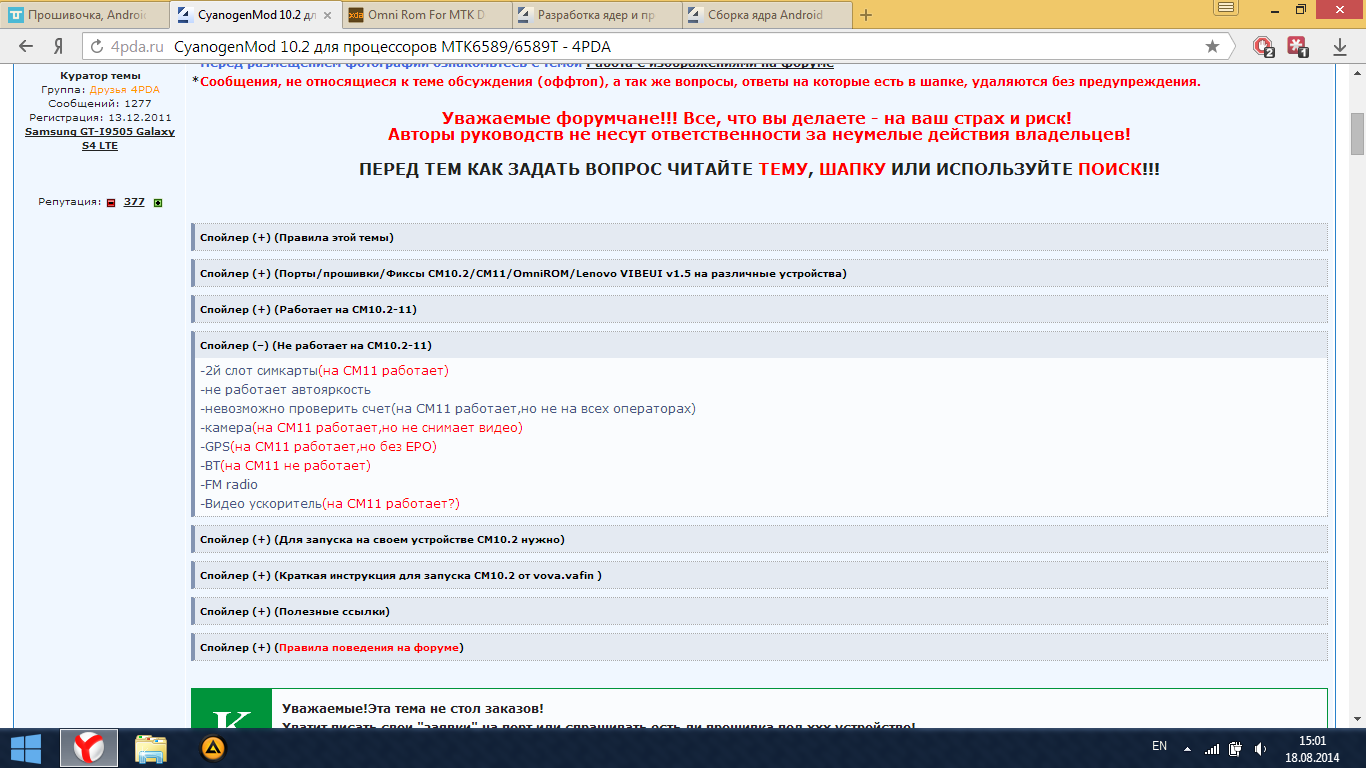Expand spoiler 'Полезные ссылки'
Screen dimensions: 1366x768
pyautogui.click(x=759, y=611)
